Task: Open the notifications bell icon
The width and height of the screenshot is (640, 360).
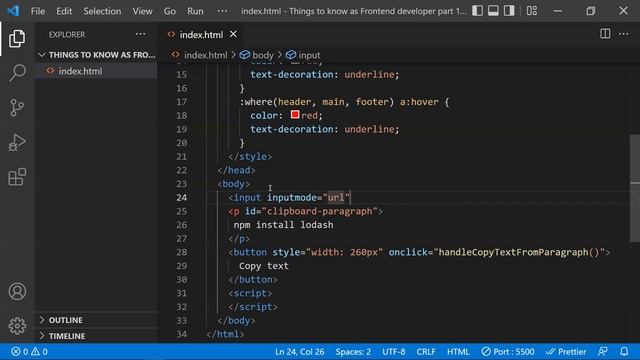Action: [x=624, y=351]
